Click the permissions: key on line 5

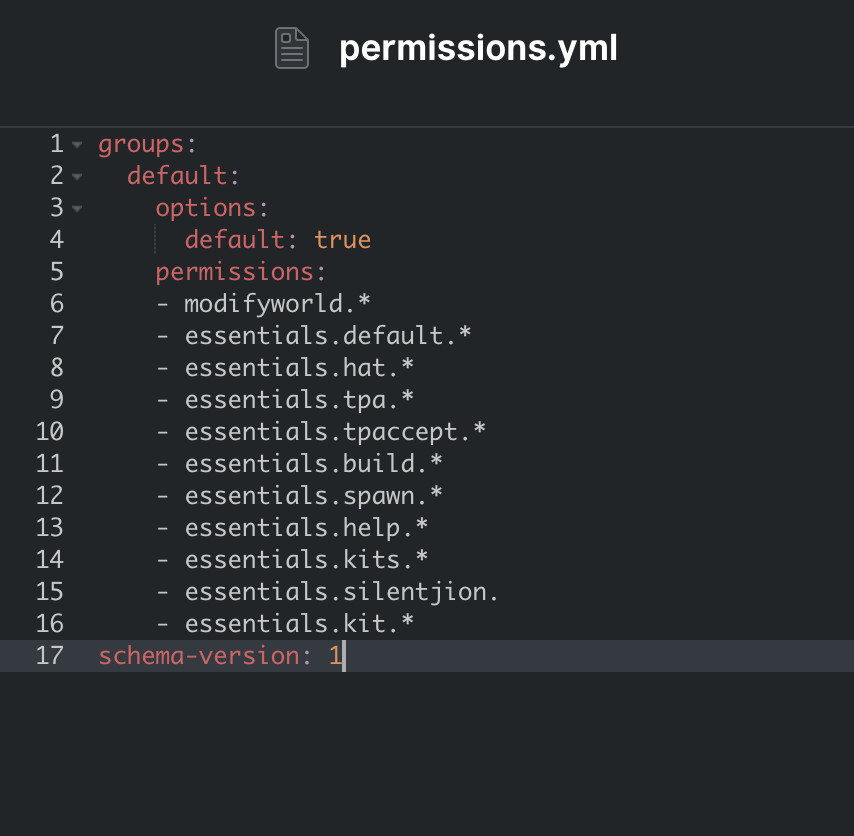click(x=241, y=272)
